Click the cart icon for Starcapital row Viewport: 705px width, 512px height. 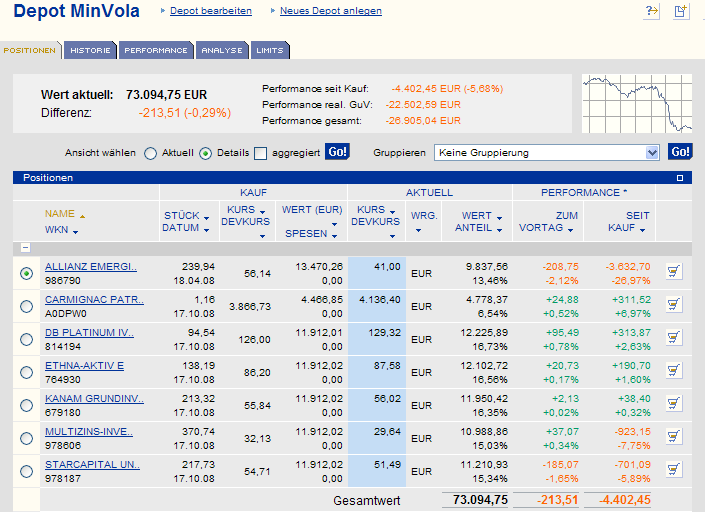point(673,470)
